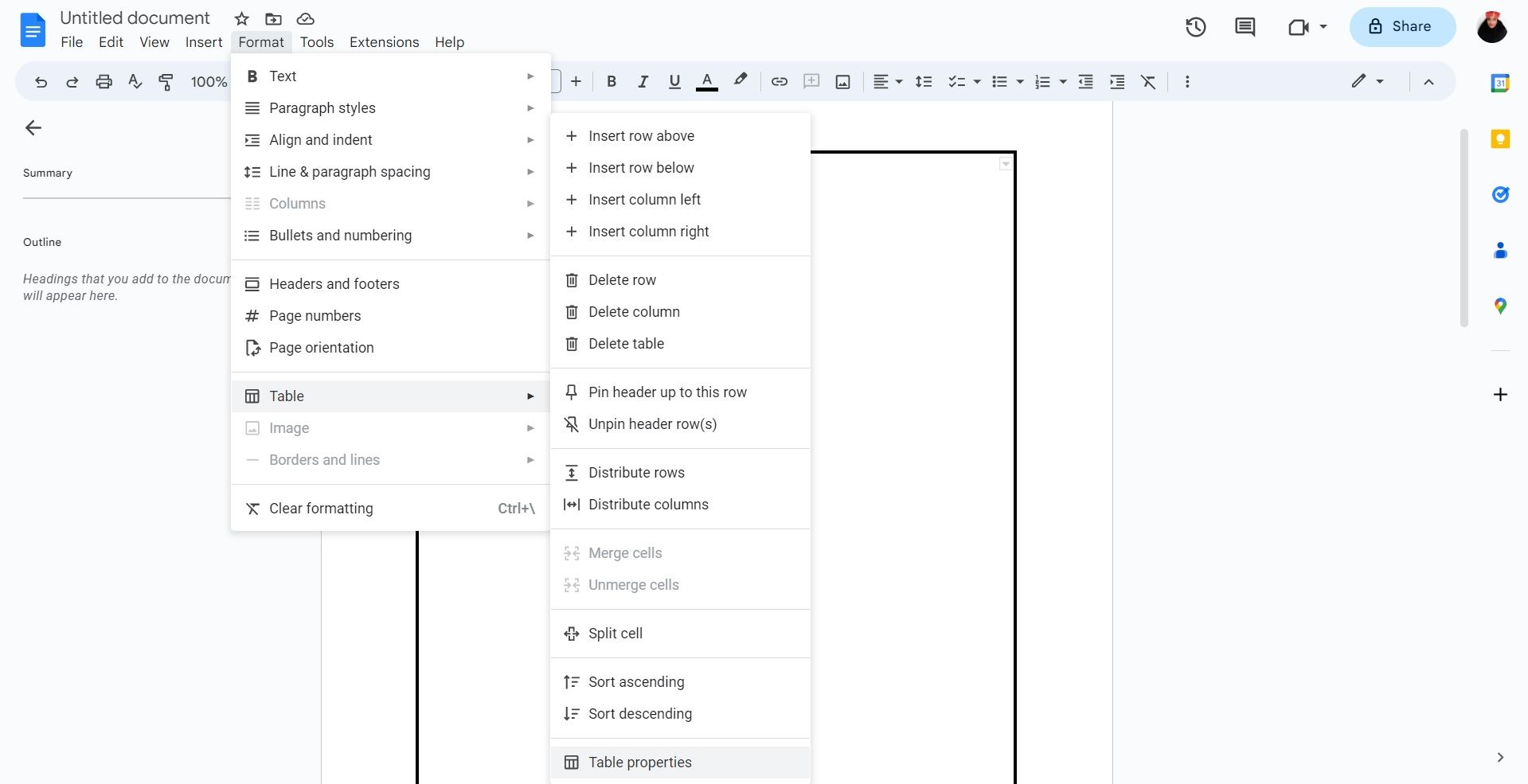
Task: Click the Print icon
Action: (x=104, y=81)
